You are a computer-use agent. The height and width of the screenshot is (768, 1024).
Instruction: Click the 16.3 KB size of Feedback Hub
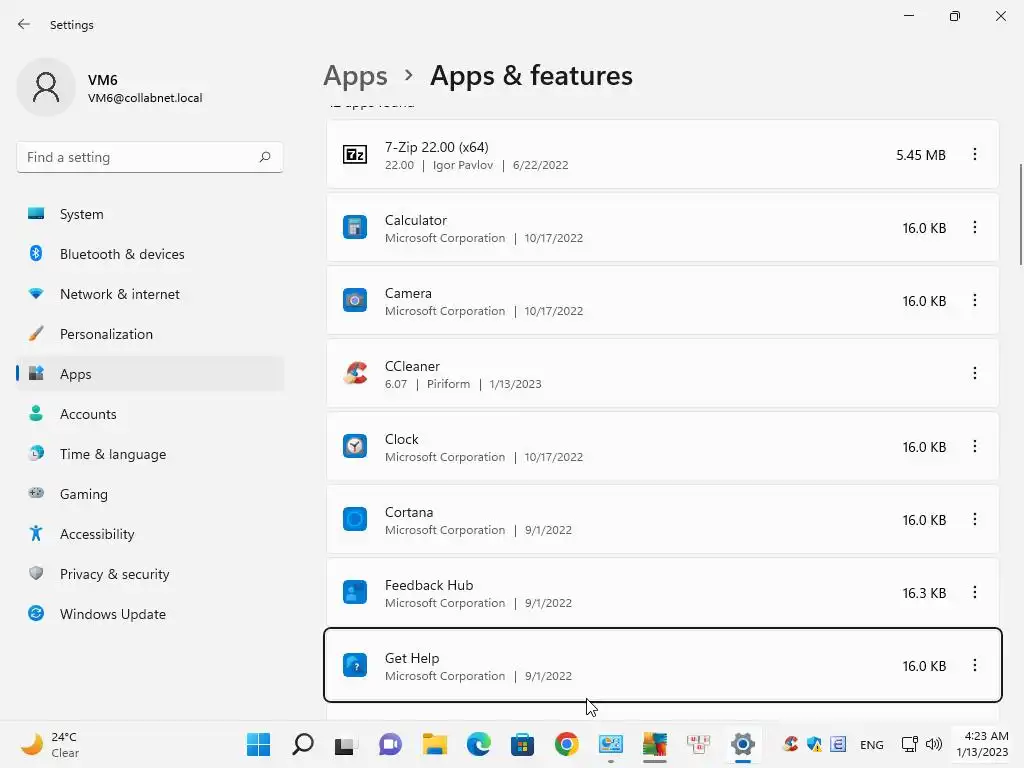pyautogui.click(x=924, y=593)
